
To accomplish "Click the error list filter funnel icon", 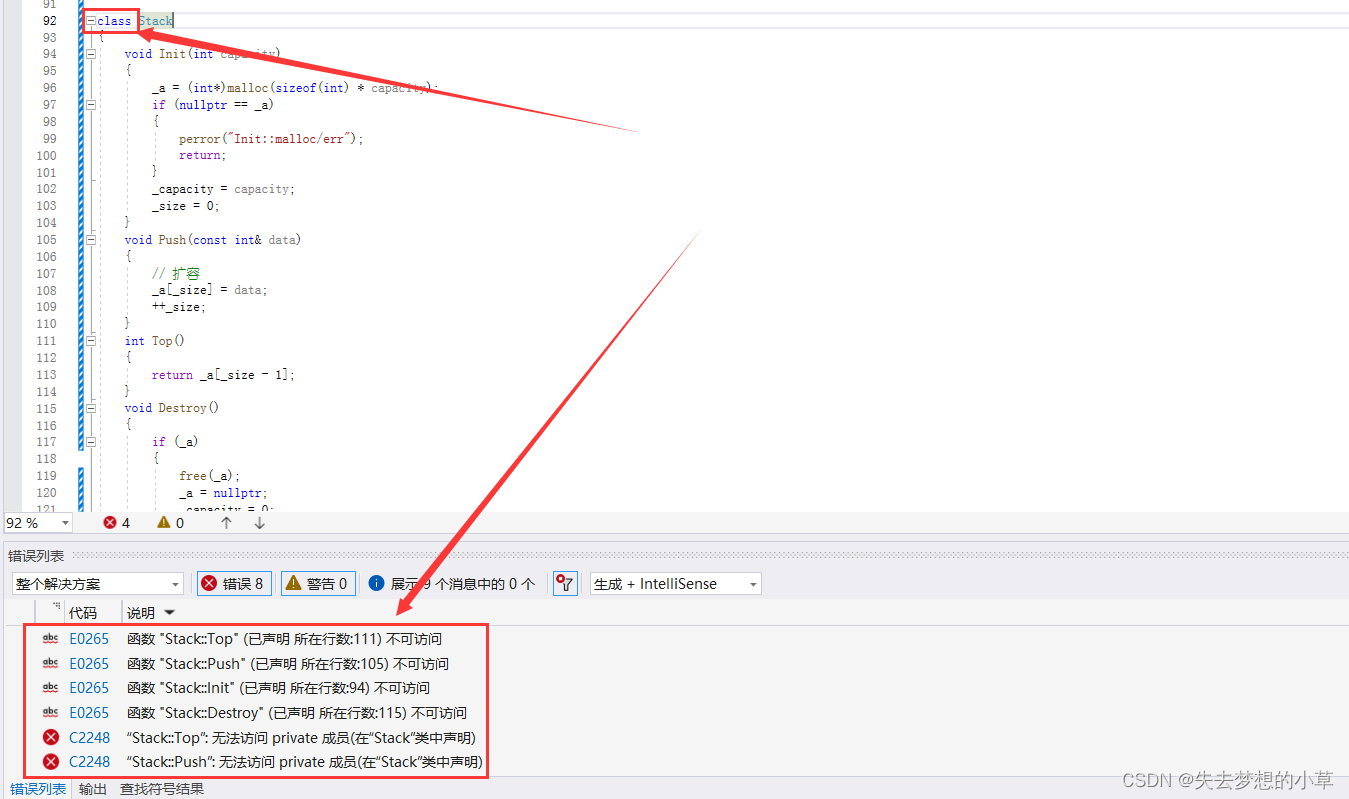I will 566,584.
